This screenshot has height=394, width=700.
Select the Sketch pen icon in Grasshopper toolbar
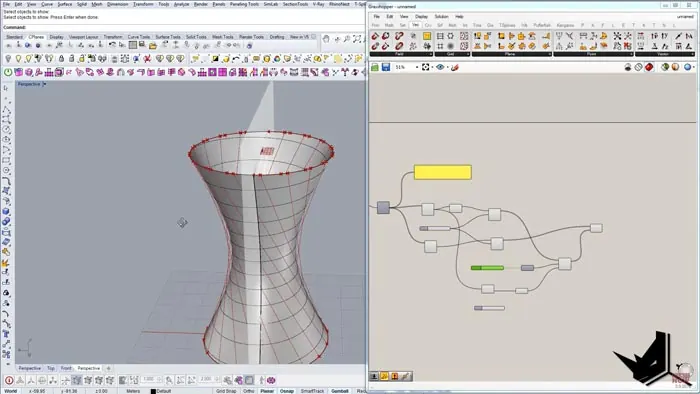[x=454, y=67]
